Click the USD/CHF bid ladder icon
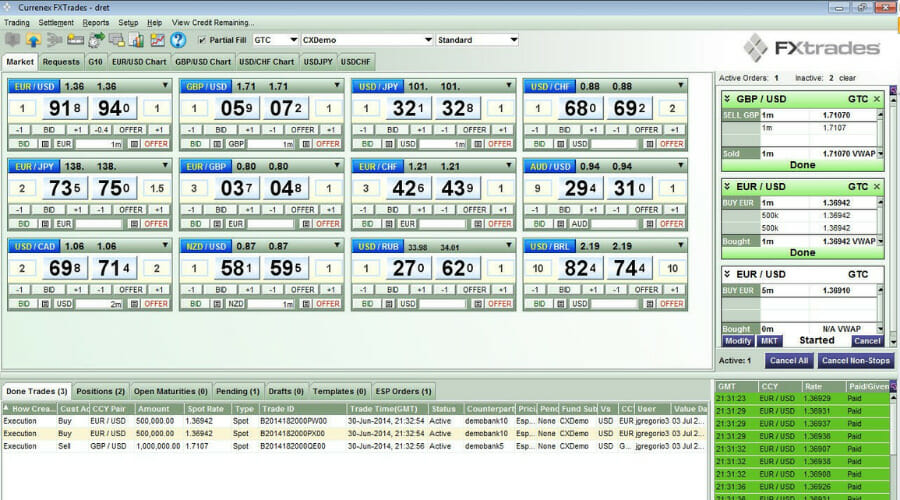Viewport: 900px width, 500px height. (x=561, y=144)
